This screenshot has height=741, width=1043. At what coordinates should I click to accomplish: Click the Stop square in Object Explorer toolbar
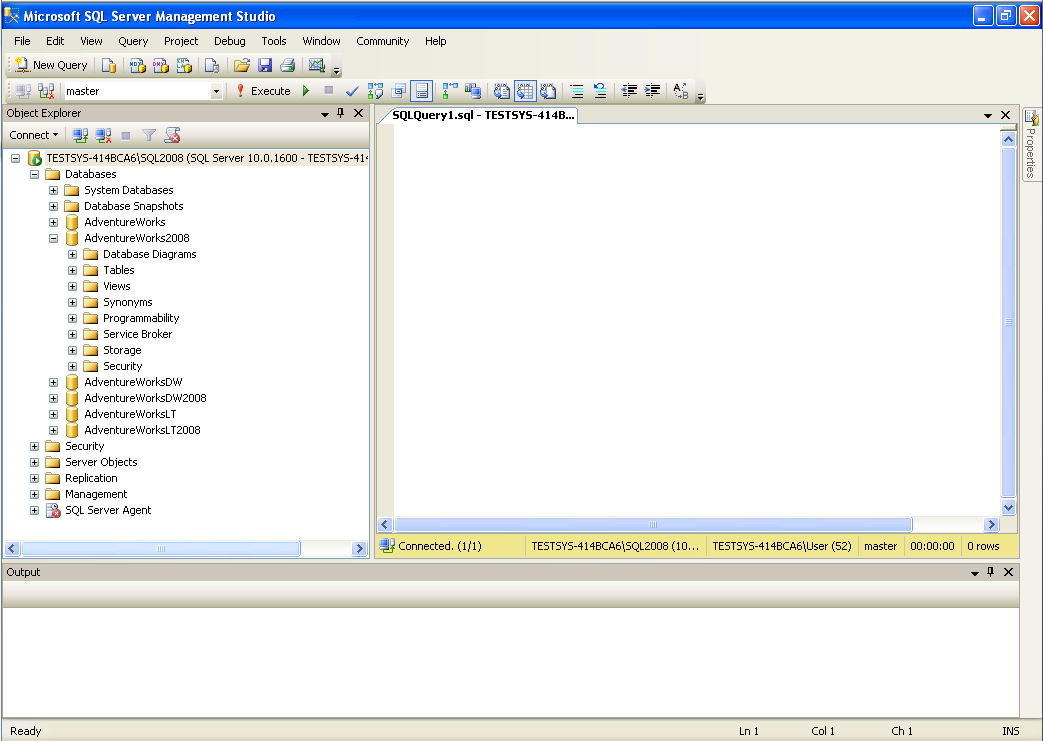pos(126,136)
